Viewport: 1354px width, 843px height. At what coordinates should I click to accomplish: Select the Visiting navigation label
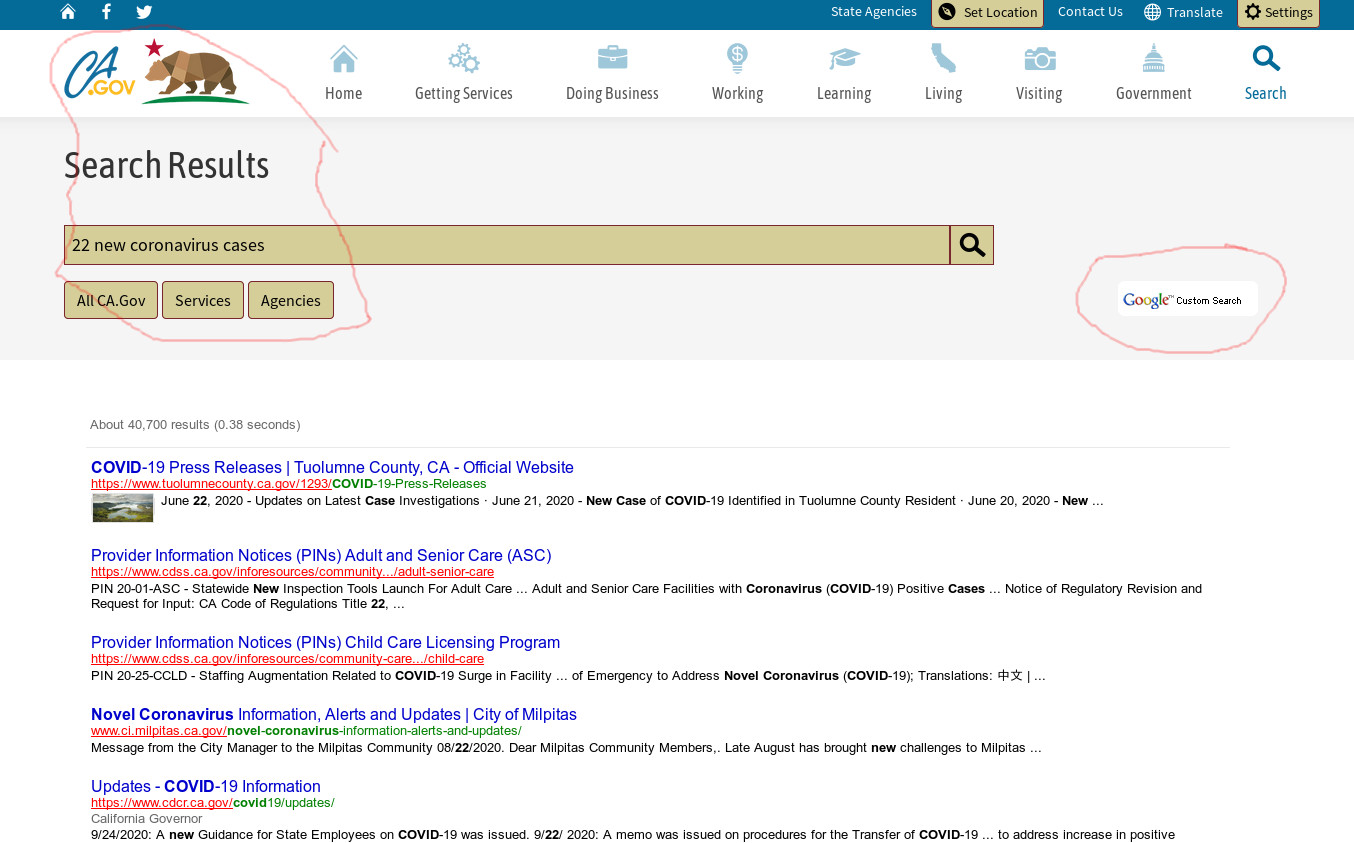tap(1039, 94)
